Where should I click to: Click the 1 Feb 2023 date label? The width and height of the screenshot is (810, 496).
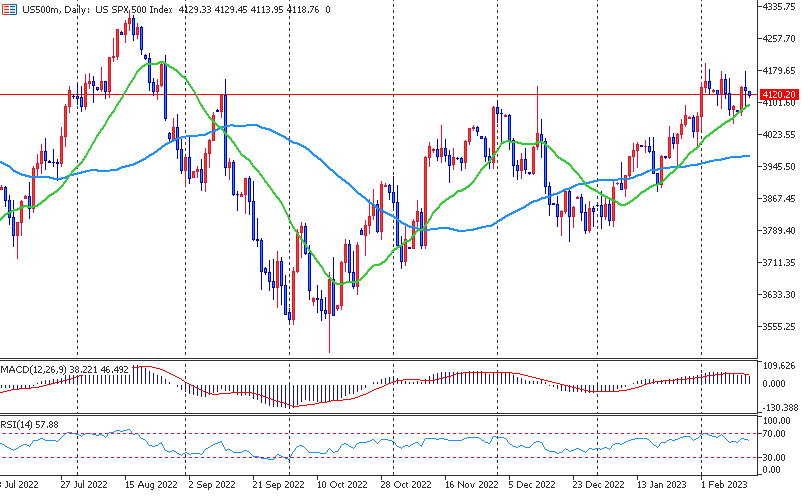pyautogui.click(x=725, y=482)
